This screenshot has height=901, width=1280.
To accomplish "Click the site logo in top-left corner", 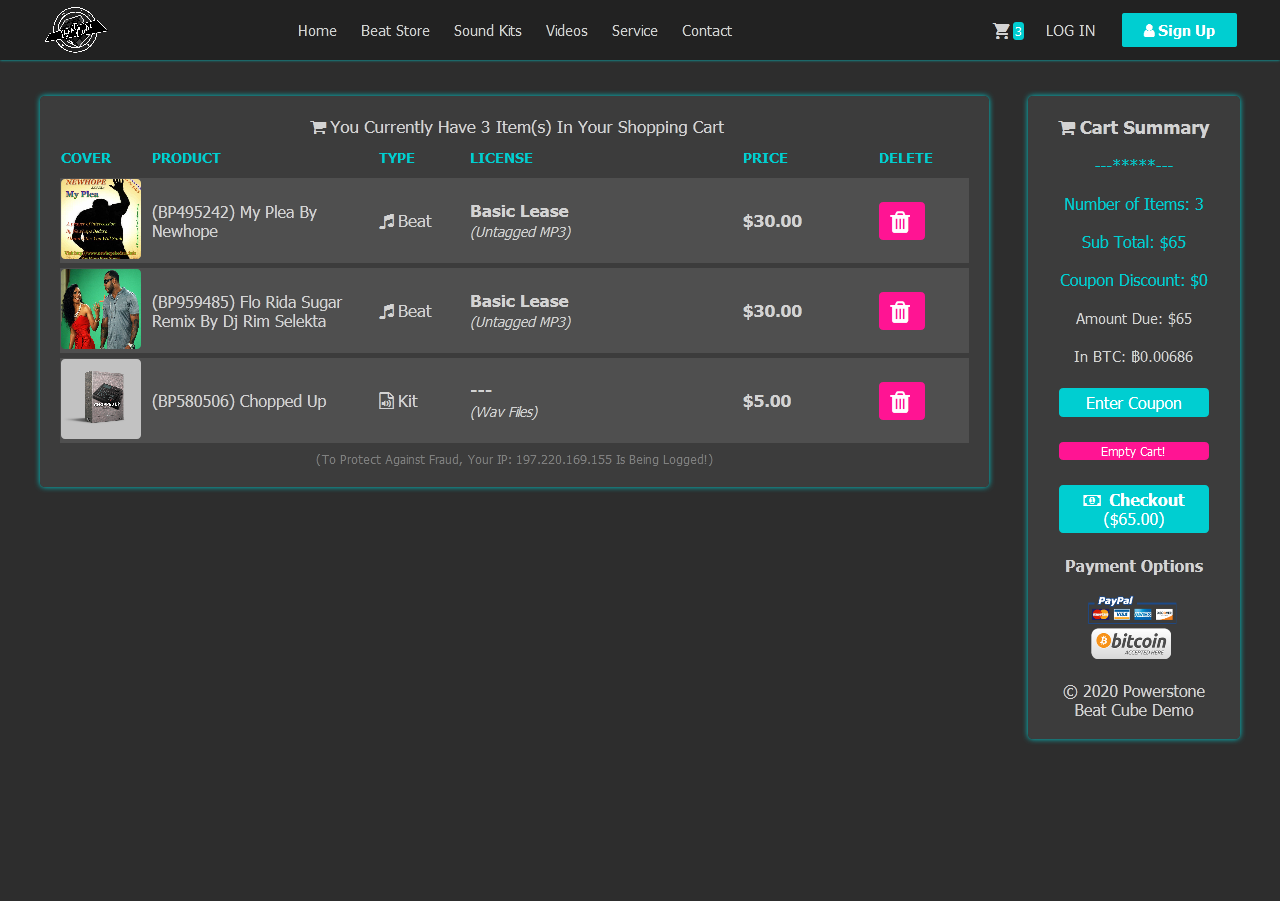I will pyautogui.click(x=75, y=30).
